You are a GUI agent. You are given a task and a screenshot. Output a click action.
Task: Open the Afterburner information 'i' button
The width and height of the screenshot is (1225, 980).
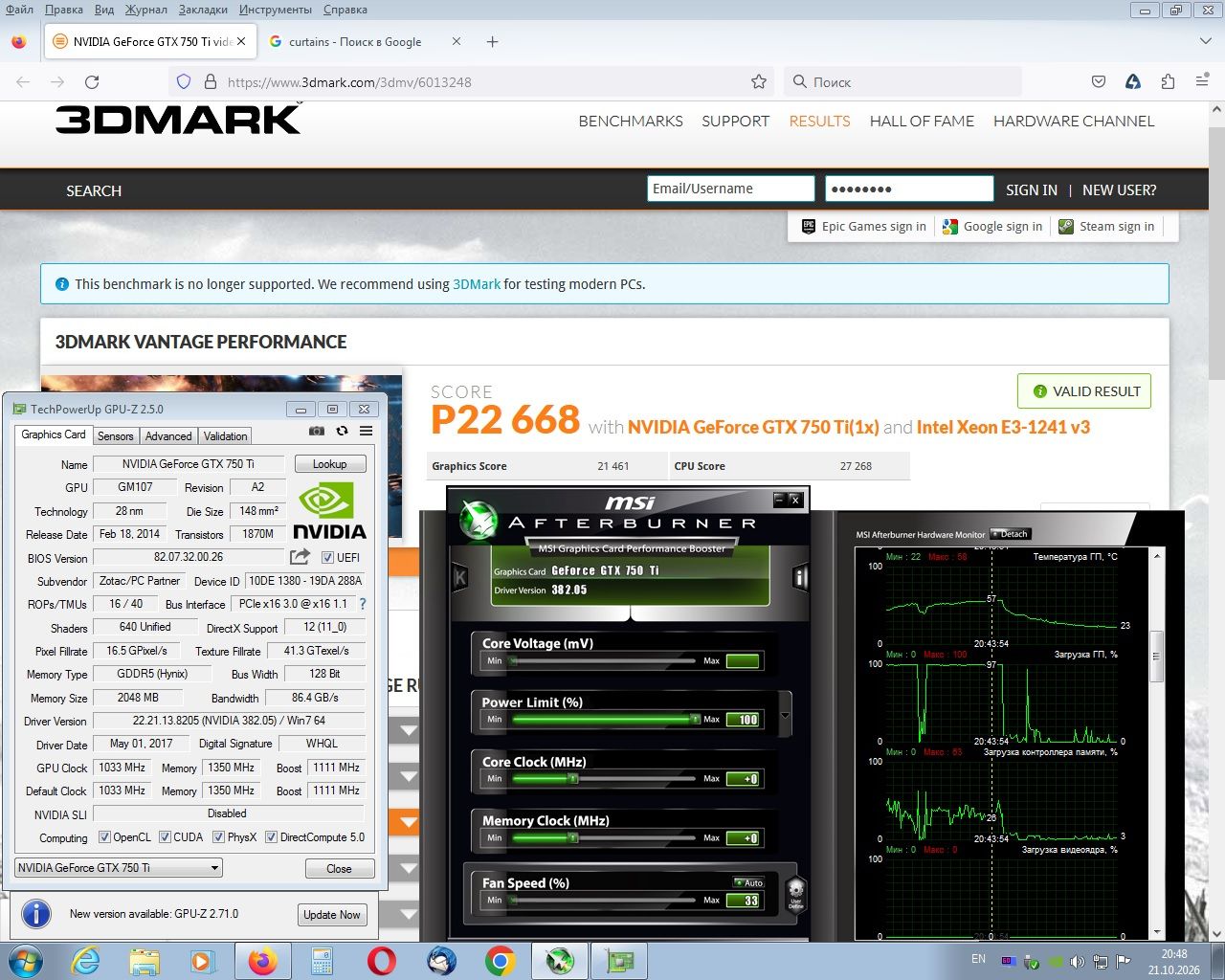(800, 577)
